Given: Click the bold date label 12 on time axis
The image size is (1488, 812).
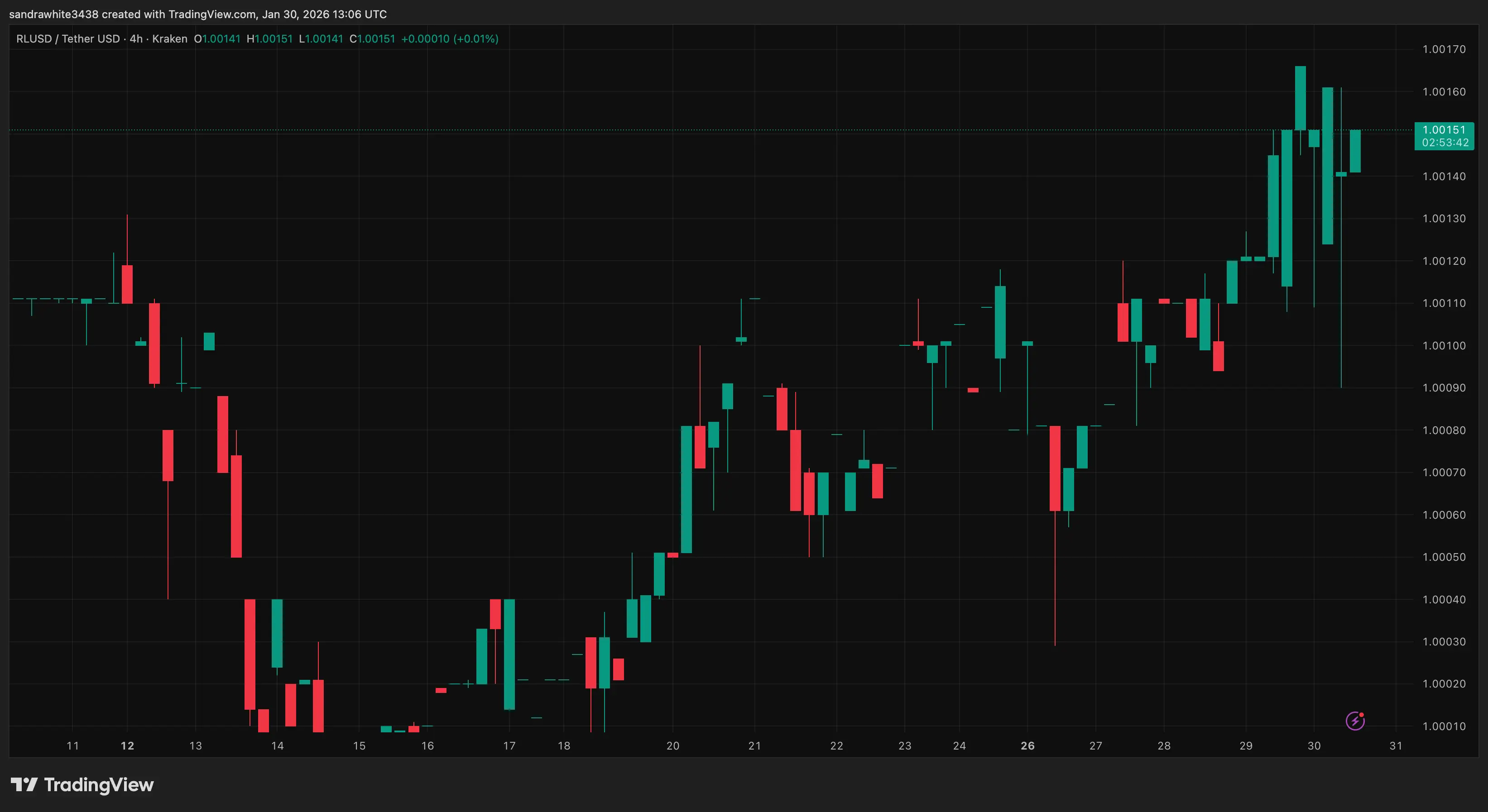Looking at the screenshot, I should (127, 745).
